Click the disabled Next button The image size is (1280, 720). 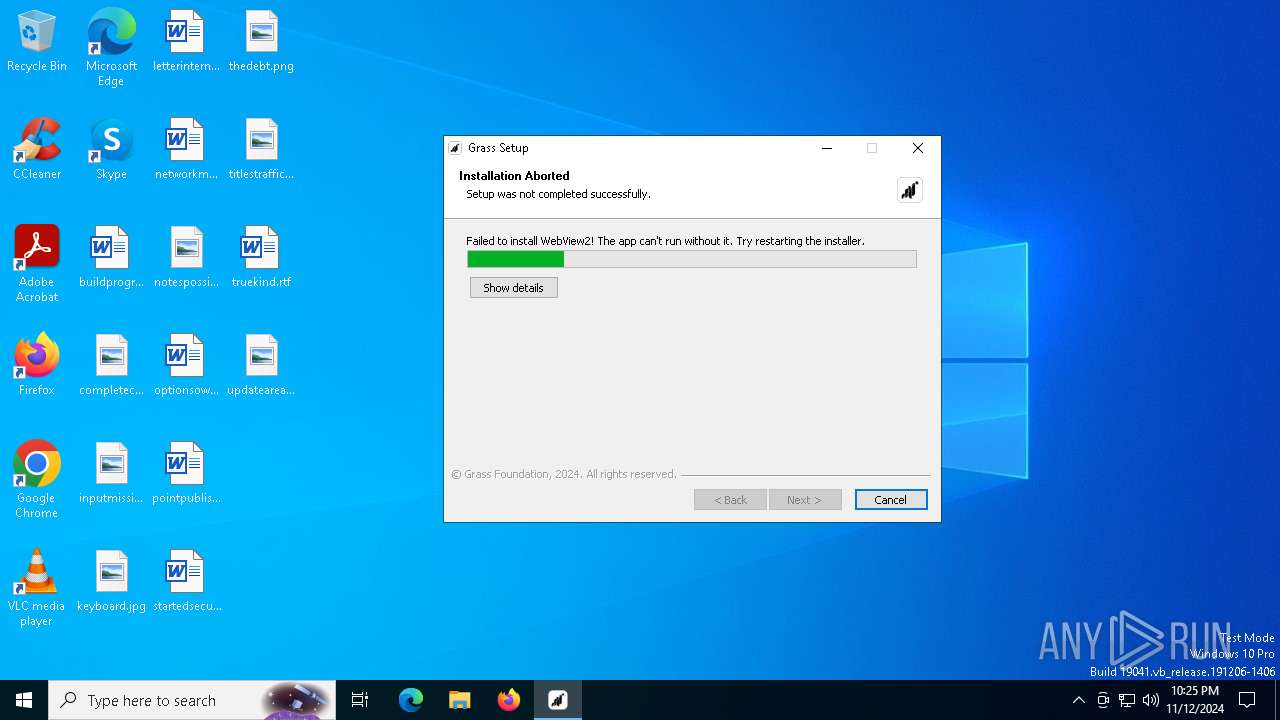pos(804,500)
